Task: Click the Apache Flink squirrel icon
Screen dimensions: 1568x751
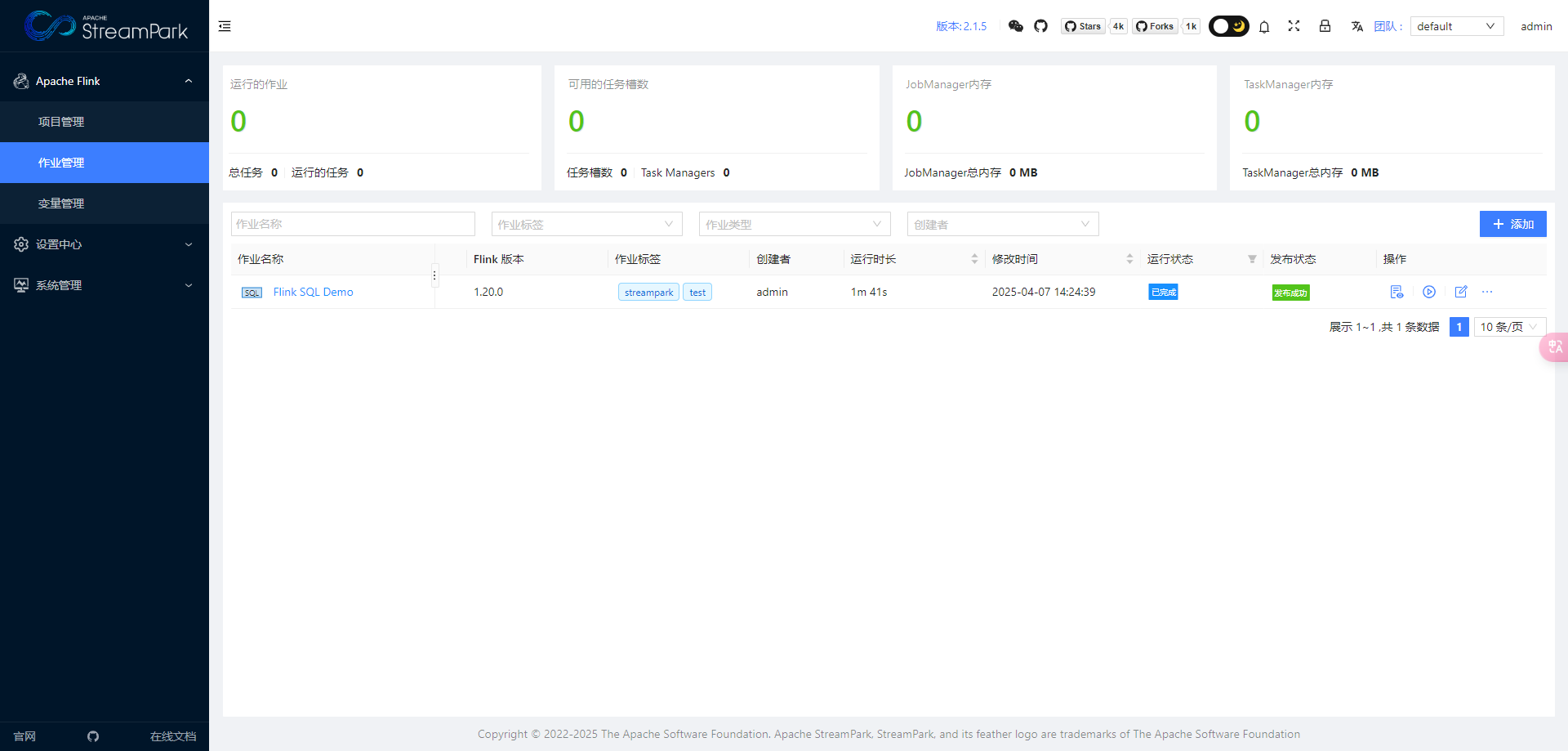Action: point(21,81)
